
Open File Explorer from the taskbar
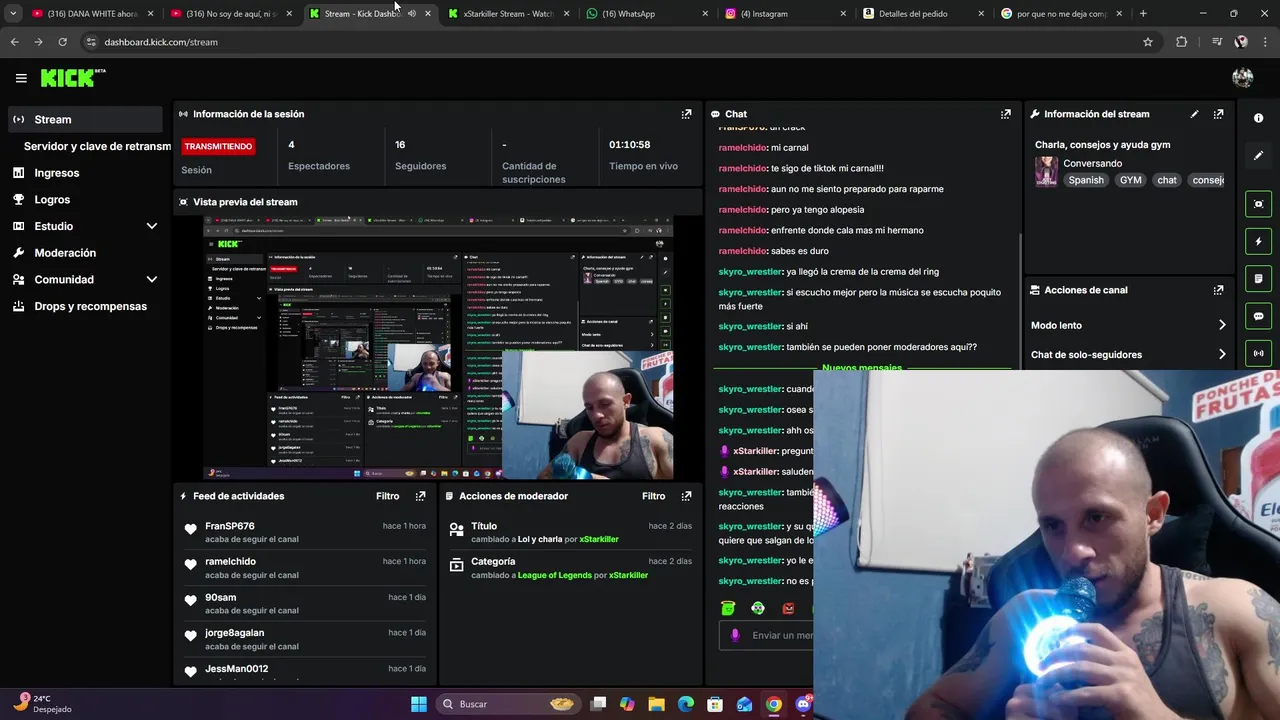(656, 704)
